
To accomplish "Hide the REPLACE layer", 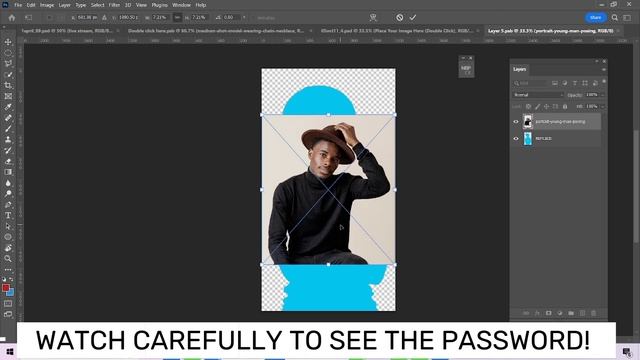I will tap(516, 138).
